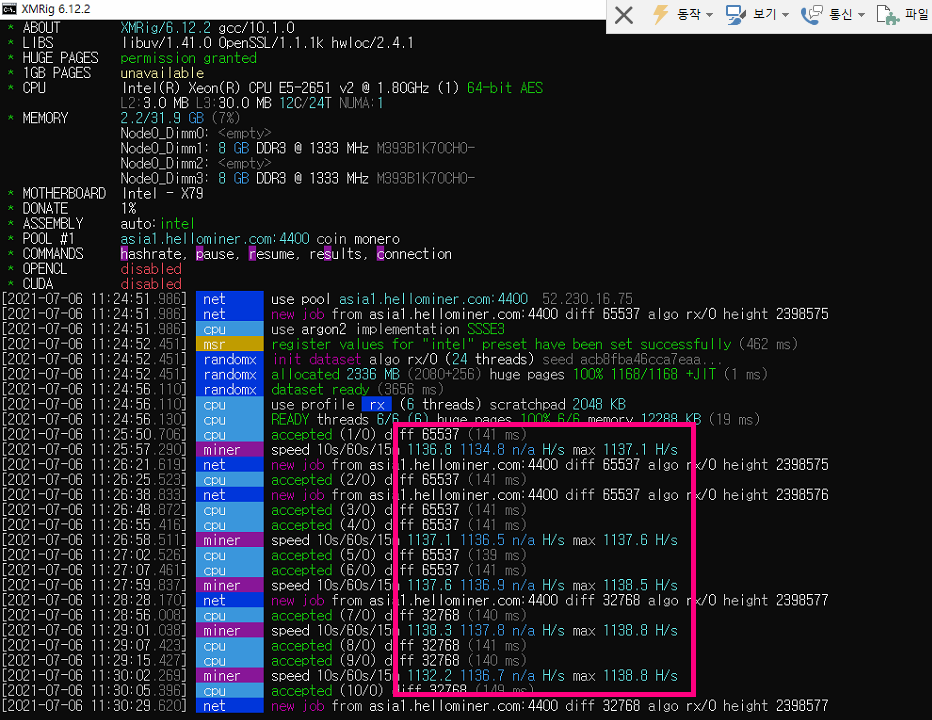Viewport: 932px width, 720px height.
Task: Open the 파일 menu label
Action: click(x=917, y=14)
